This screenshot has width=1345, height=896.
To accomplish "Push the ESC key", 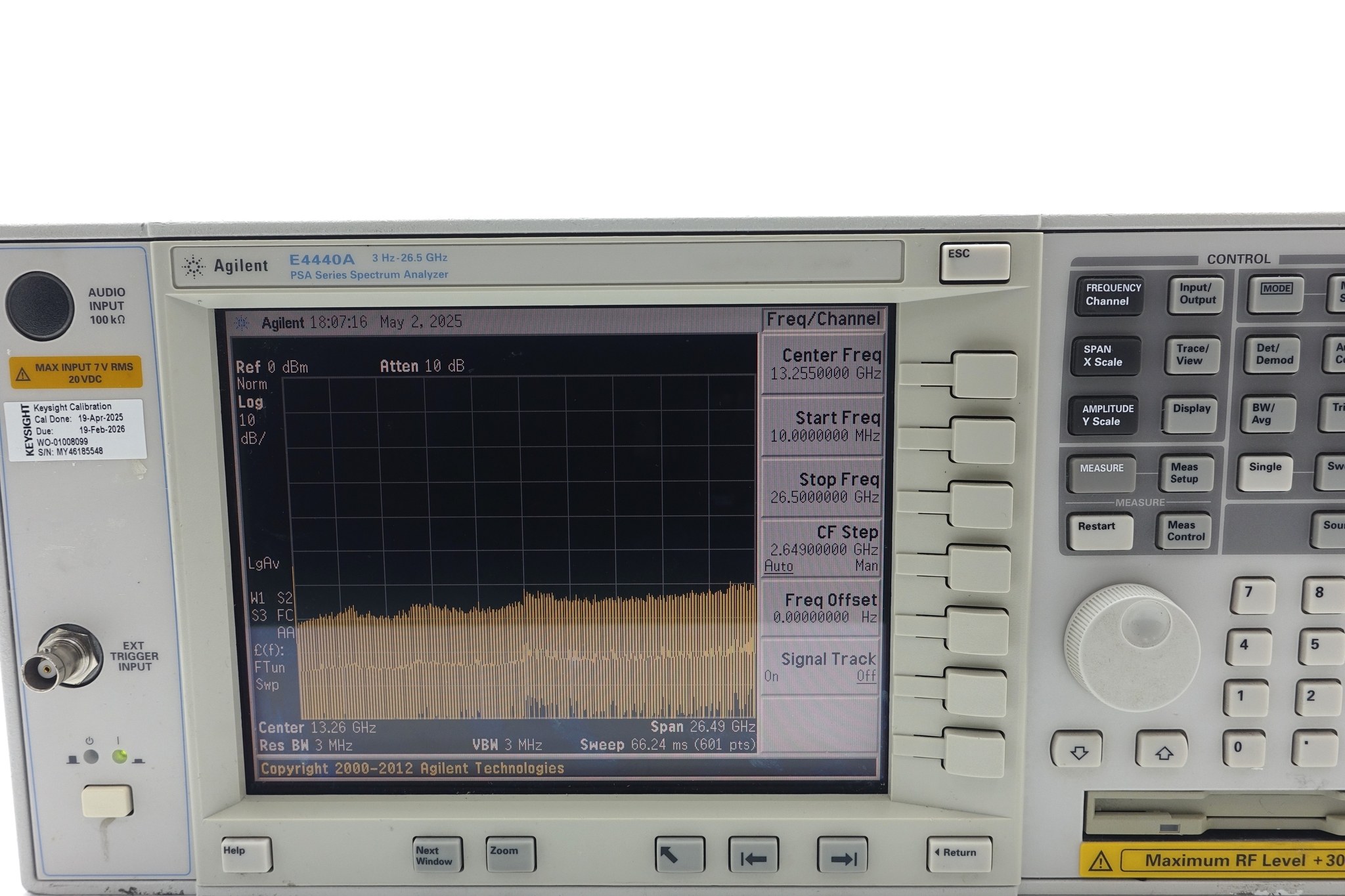I will tap(975, 263).
